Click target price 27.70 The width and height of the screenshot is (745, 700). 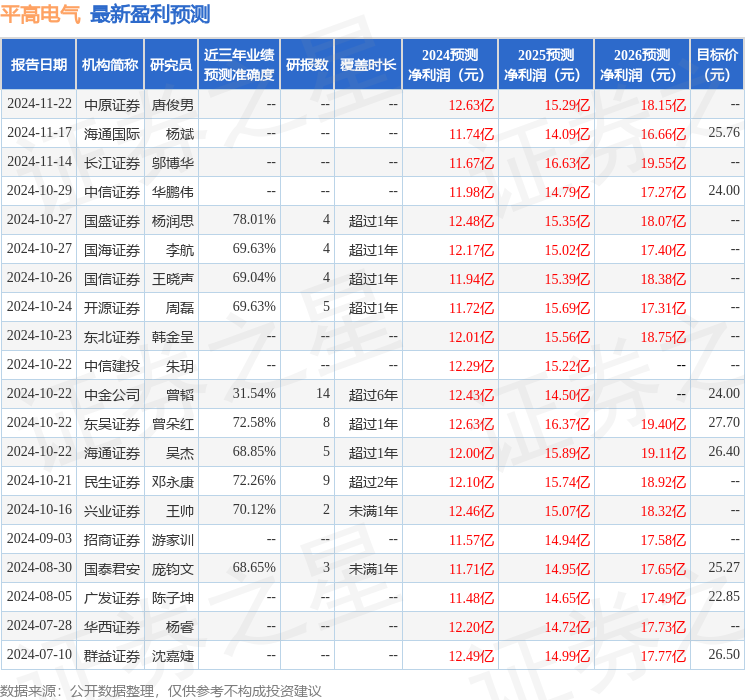coord(724,422)
